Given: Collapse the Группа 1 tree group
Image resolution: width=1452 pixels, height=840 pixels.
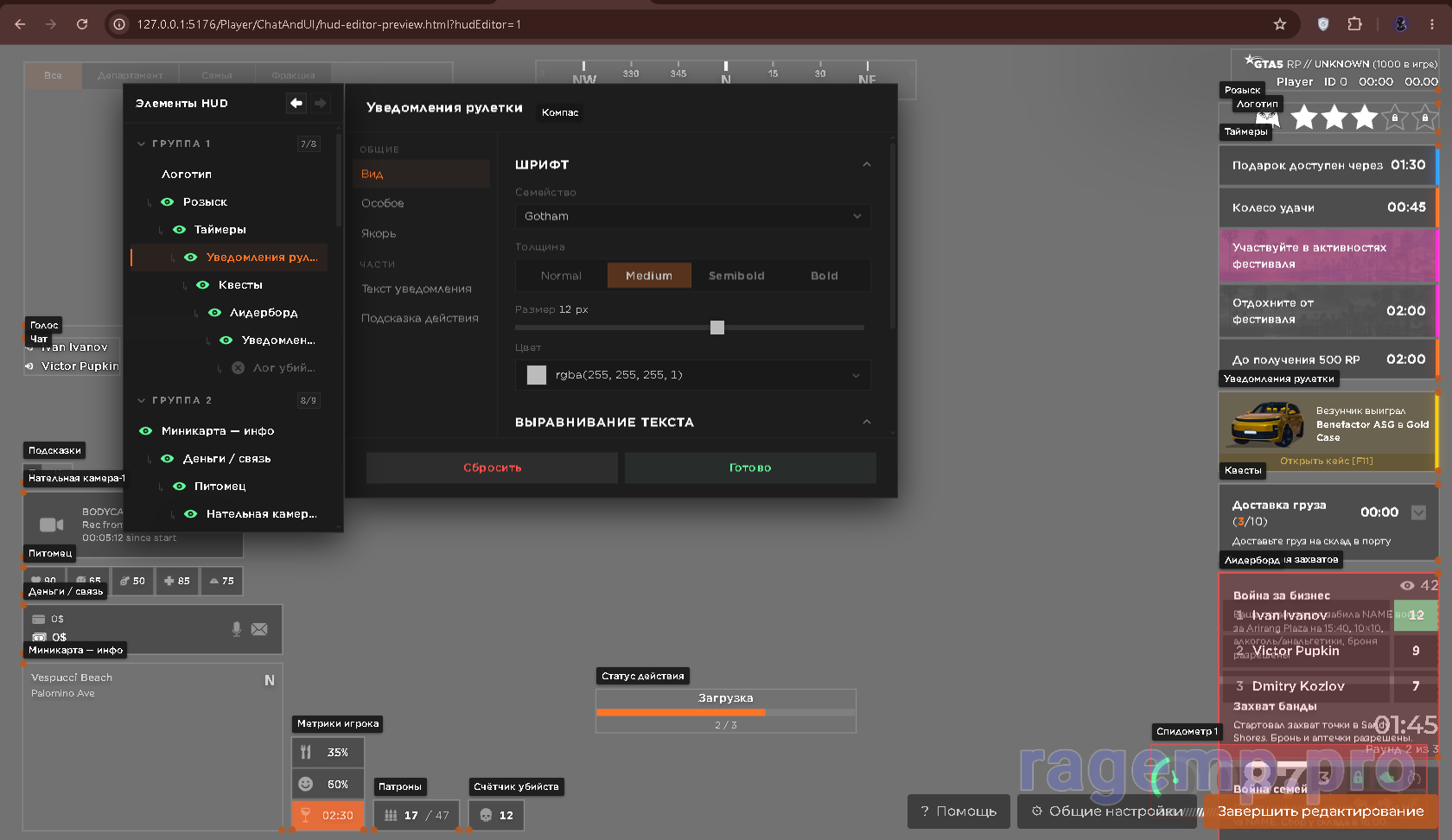Looking at the screenshot, I should [142, 143].
